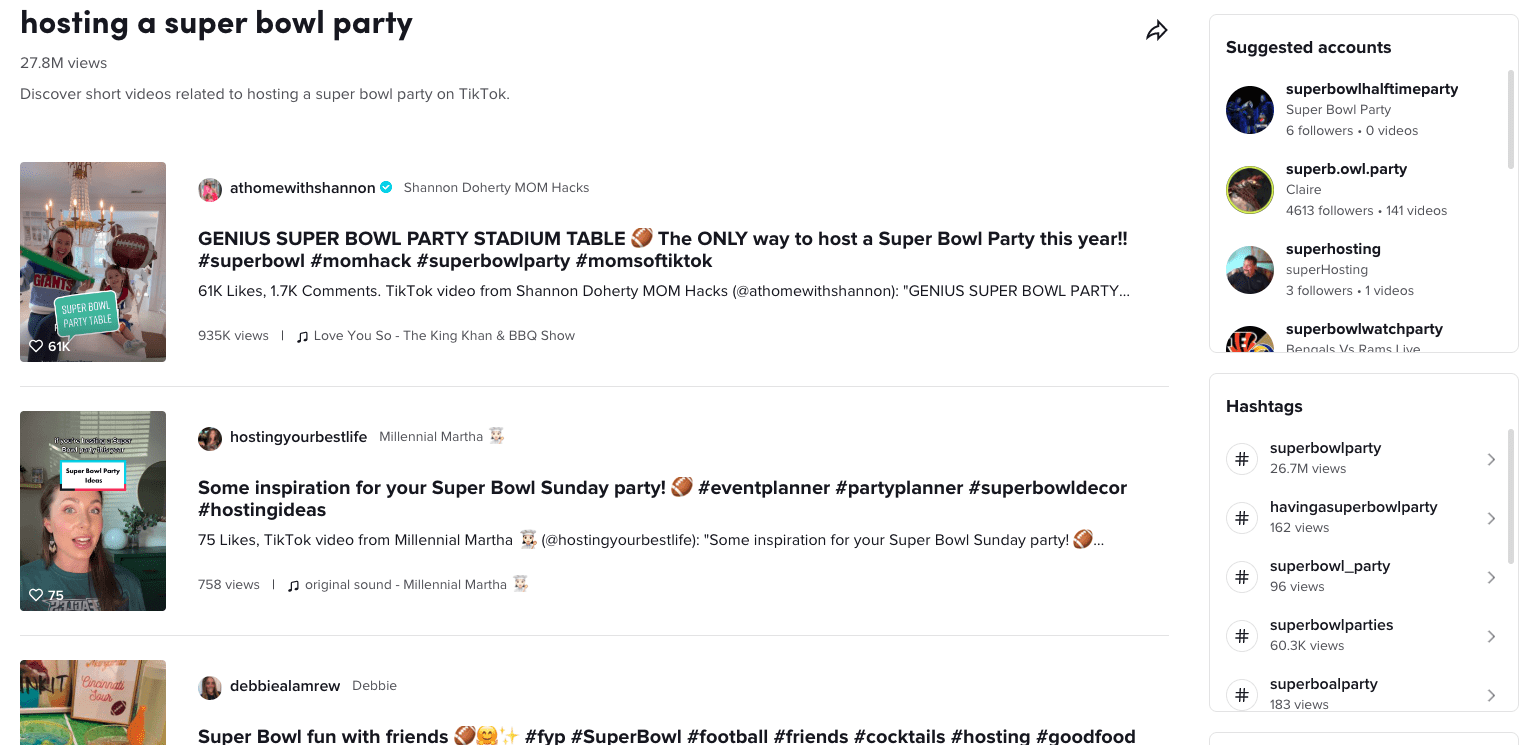1527x745 pixels.
Task: Open the chevron for superbowl_party hashtag
Action: [1491, 577]
